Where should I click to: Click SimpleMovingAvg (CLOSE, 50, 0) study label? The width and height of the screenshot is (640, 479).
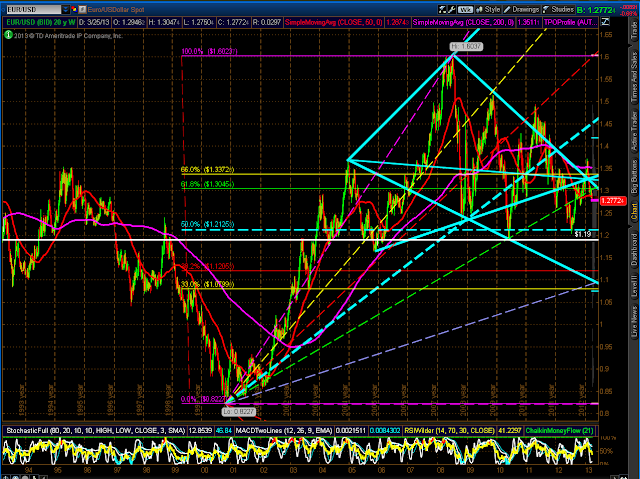click(x=333, y=22)
